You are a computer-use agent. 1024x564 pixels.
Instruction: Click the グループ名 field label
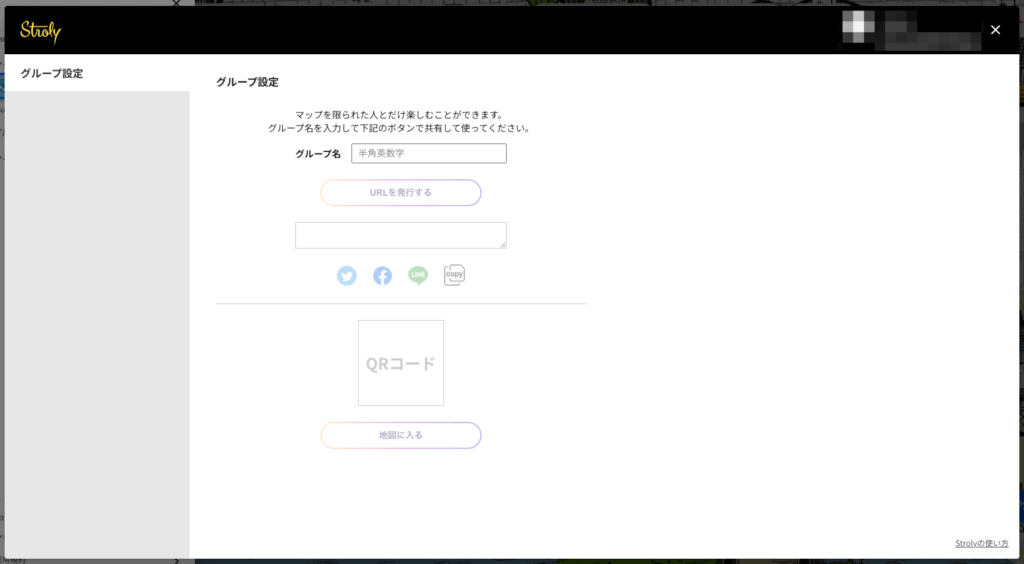pos(318,154)
